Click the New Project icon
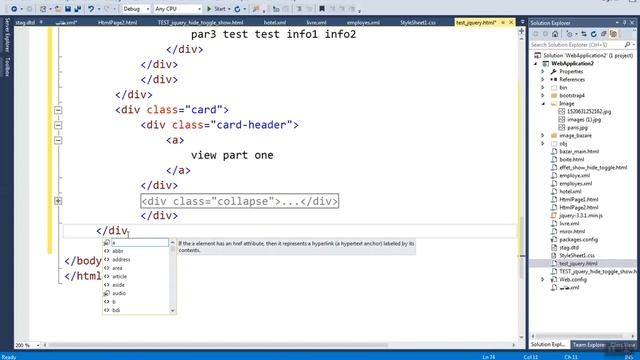Image resolution: width=640 pixels, height=360 pixels. pos(43,9)
